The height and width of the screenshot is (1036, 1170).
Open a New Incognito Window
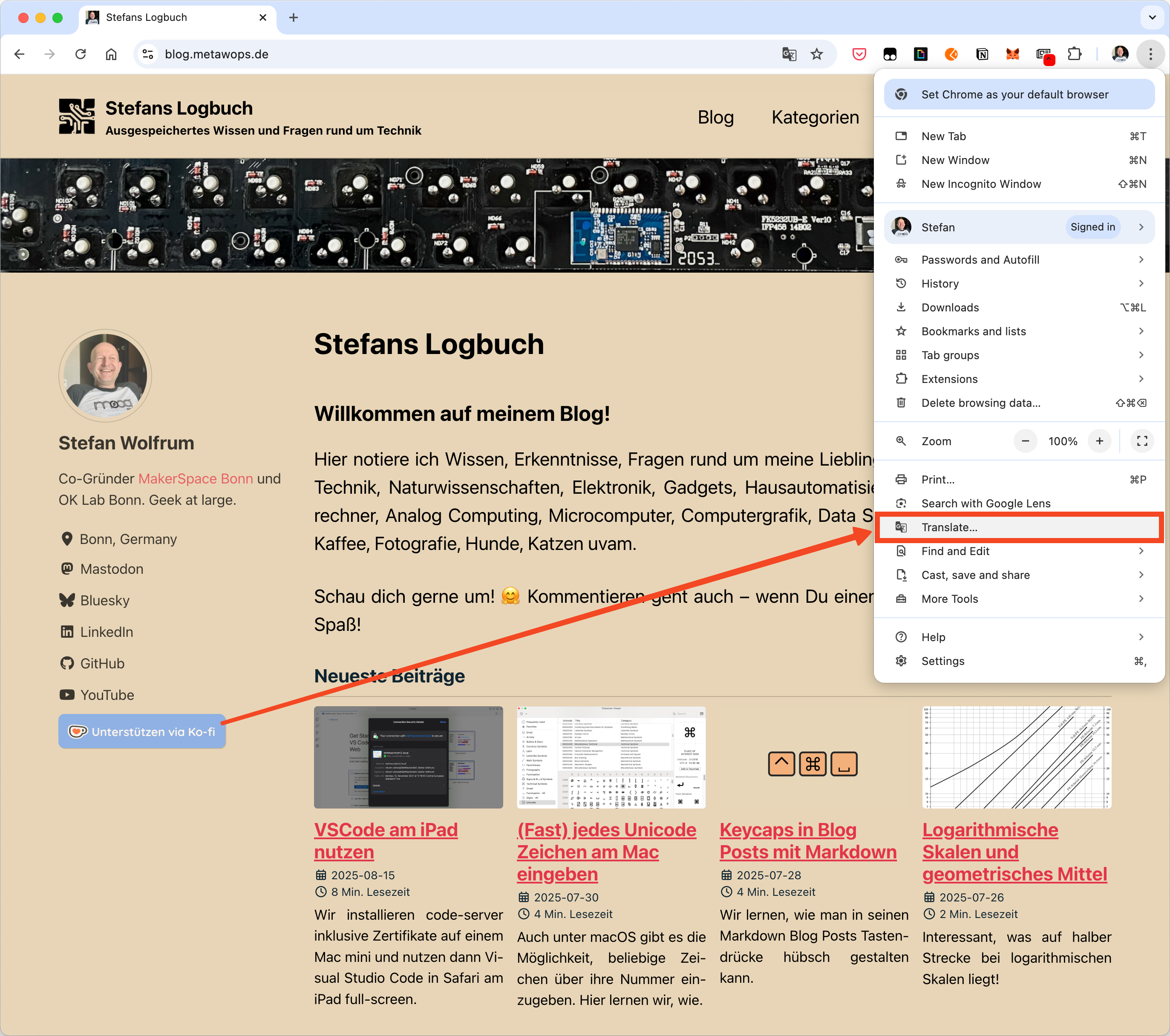coord(1019,184)
